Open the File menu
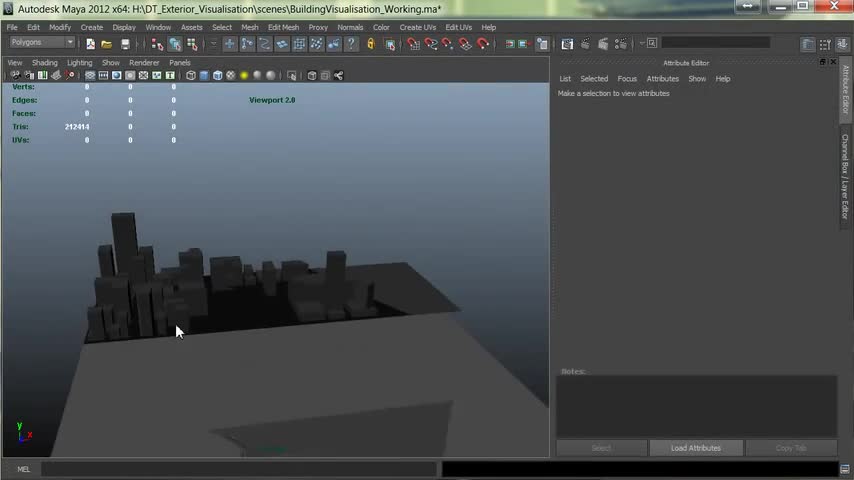 tap(12, 27)
